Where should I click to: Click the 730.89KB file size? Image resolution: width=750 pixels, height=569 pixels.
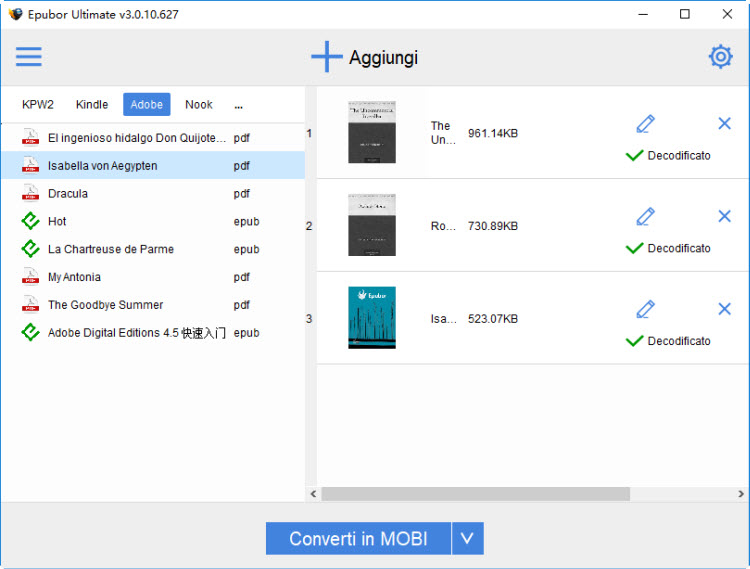pyautogui.click(x=493, y=226)
